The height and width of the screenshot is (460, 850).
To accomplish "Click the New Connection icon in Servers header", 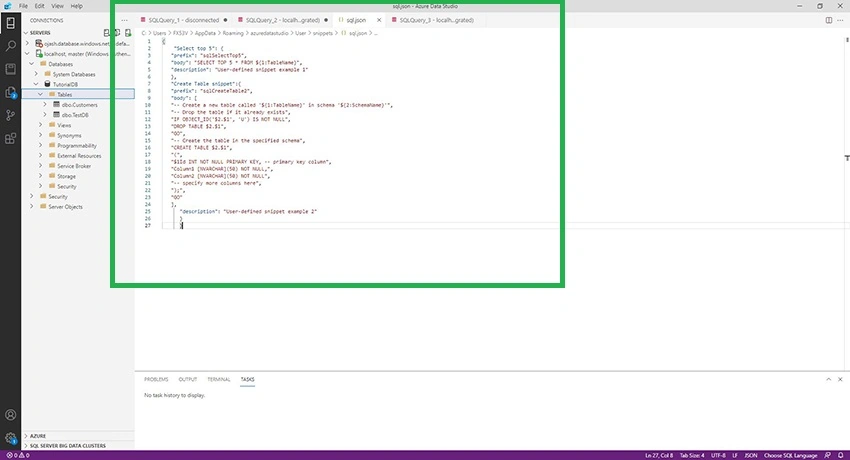I will (x=106, y=33).
